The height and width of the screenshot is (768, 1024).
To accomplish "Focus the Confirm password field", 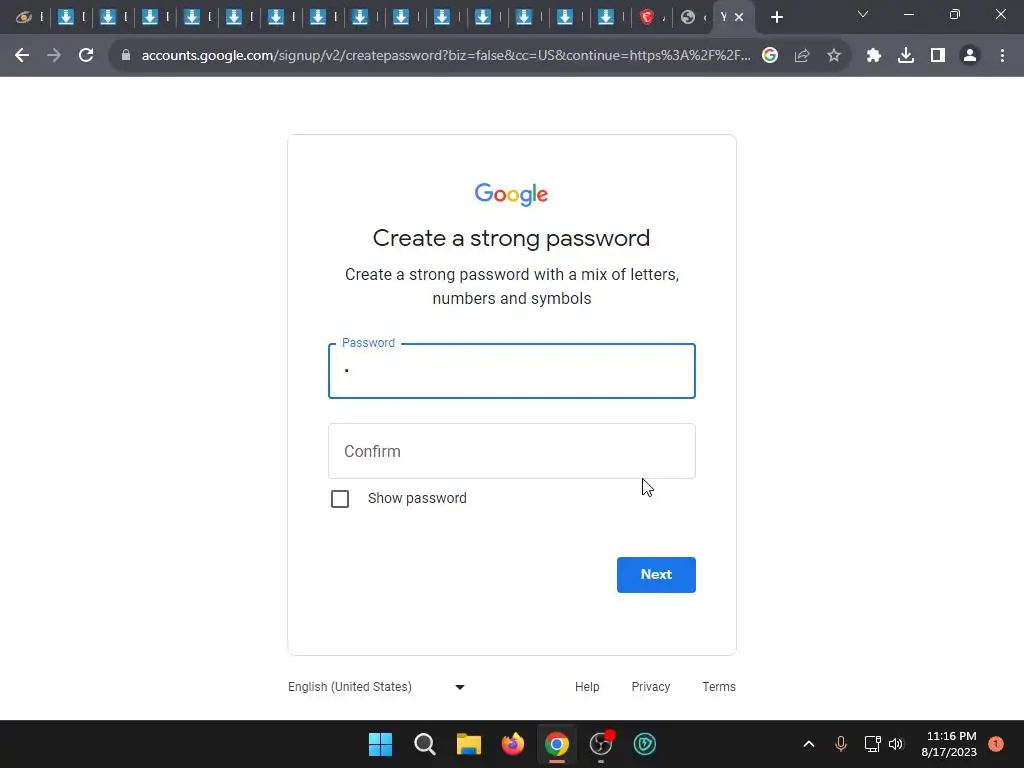I will [x=512, y=451].
